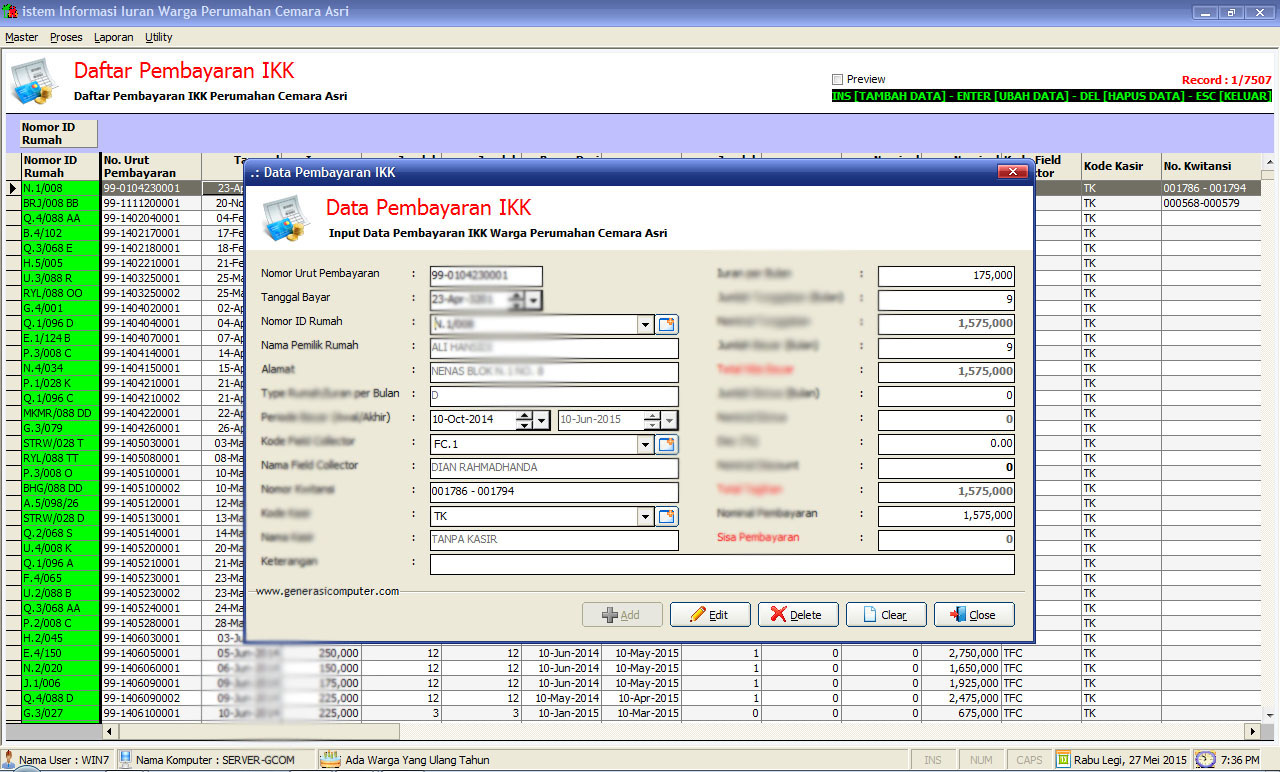Viewport: 1280px width, 772px height.
Task: Open the Laporan menu
Action: click(x=113, y=37)
